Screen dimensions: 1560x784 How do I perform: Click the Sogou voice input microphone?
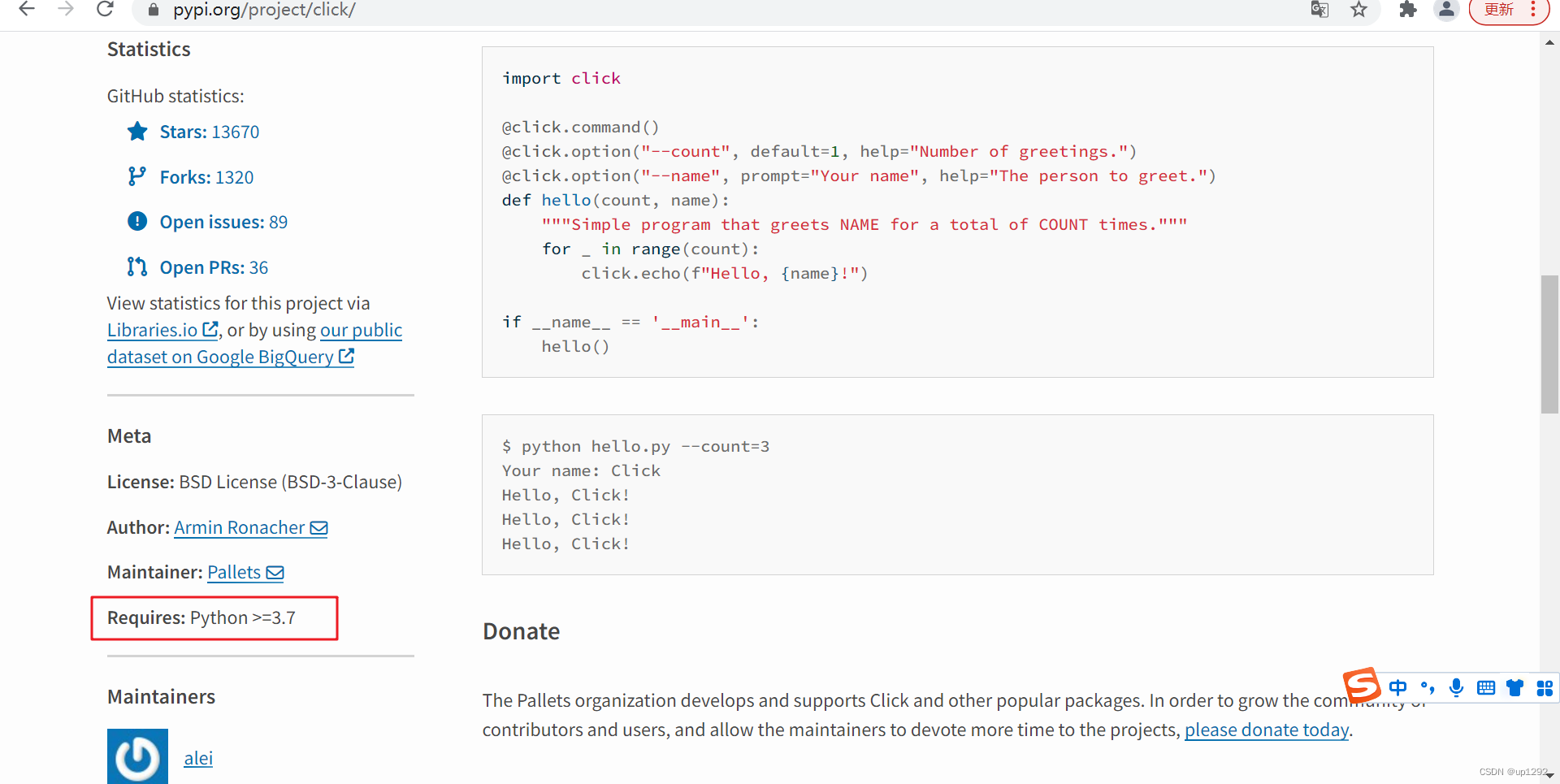tap(1456, 688)
